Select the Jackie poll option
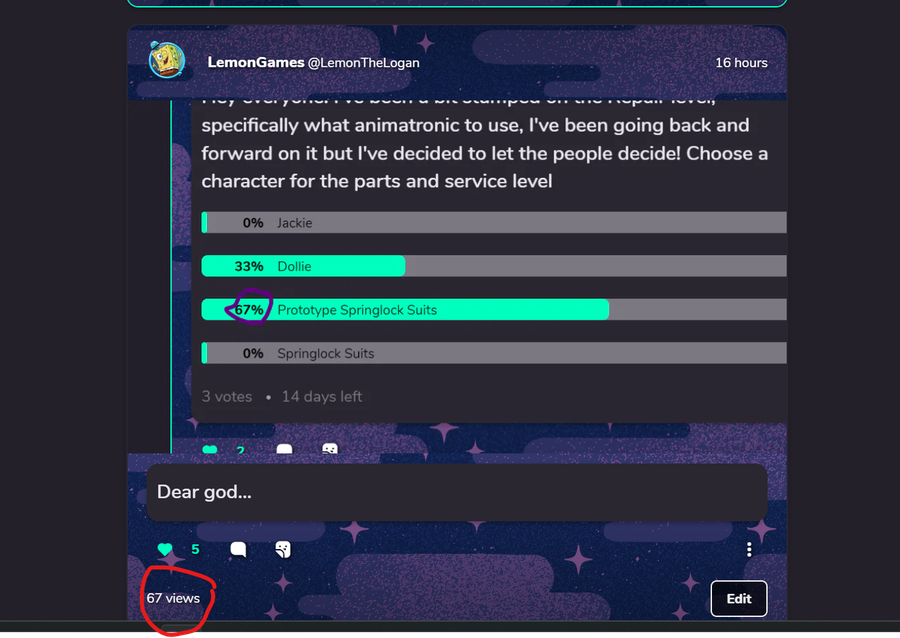This screenshot has width=900, height=638. pyautogui.click(x=494, y=223)
